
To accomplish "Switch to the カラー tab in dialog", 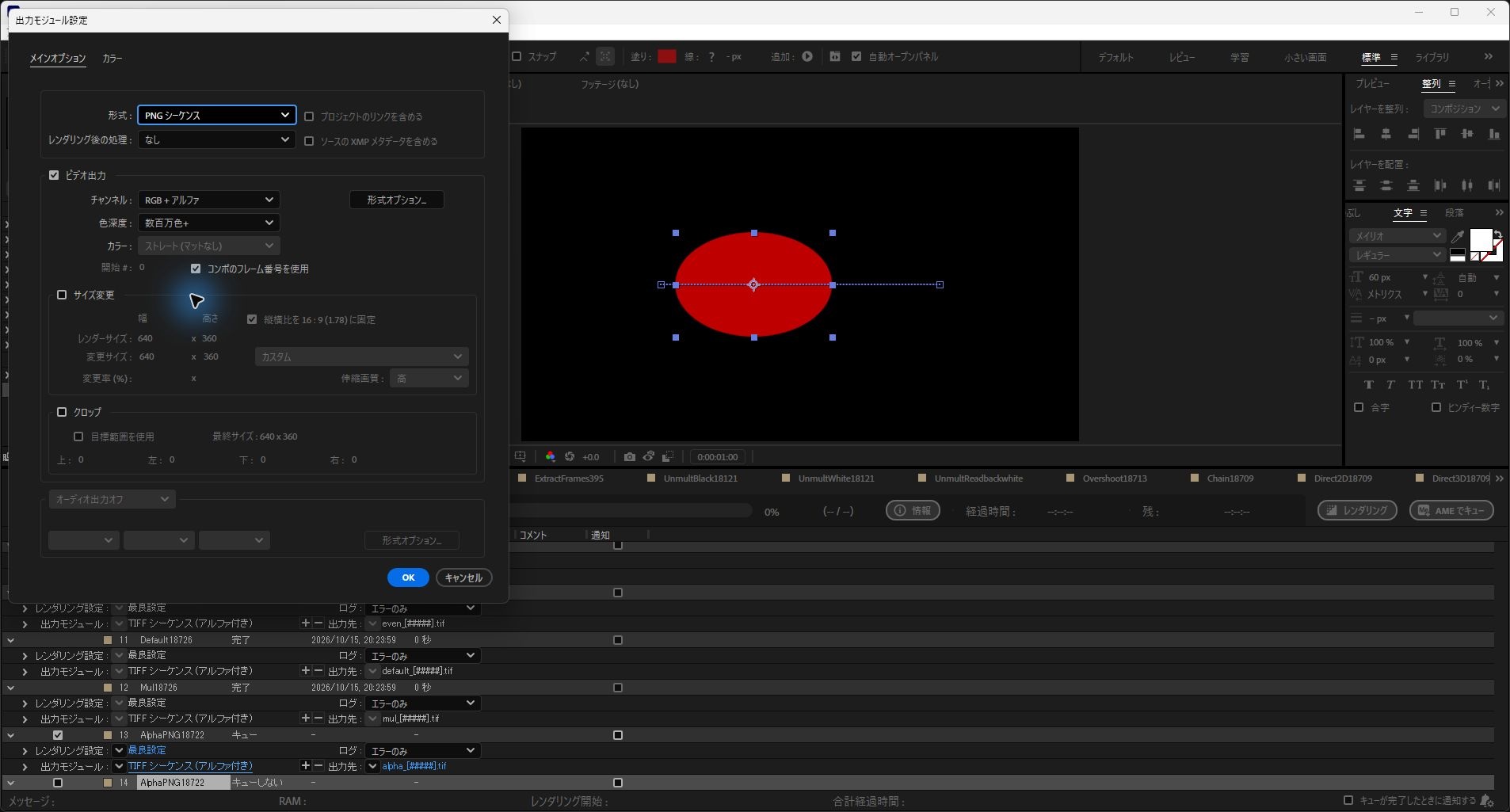I will (x=112, y=59).
